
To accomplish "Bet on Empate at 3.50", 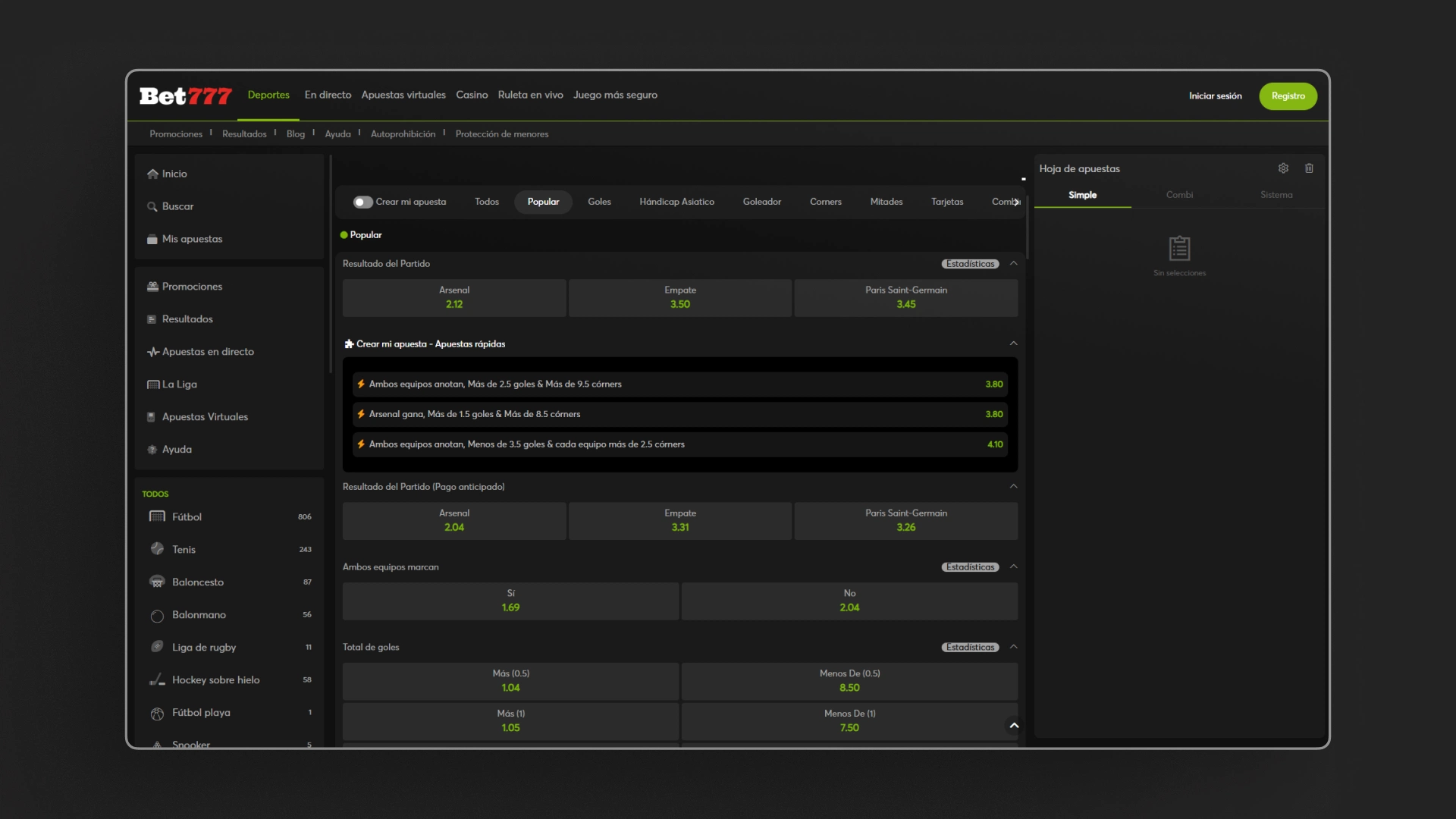I will coord(680,297).
